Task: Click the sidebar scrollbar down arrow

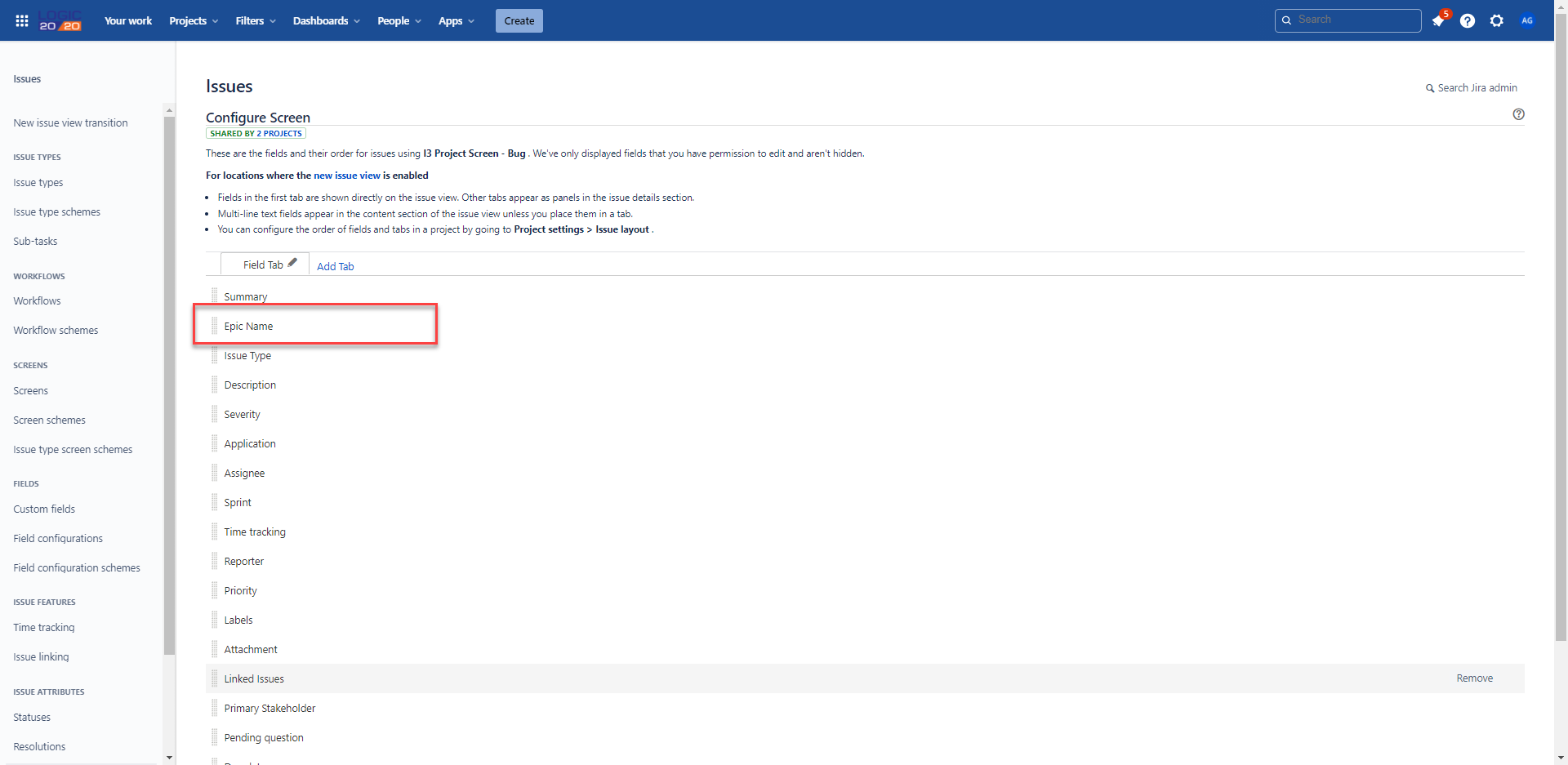Action: pos(169,758)
